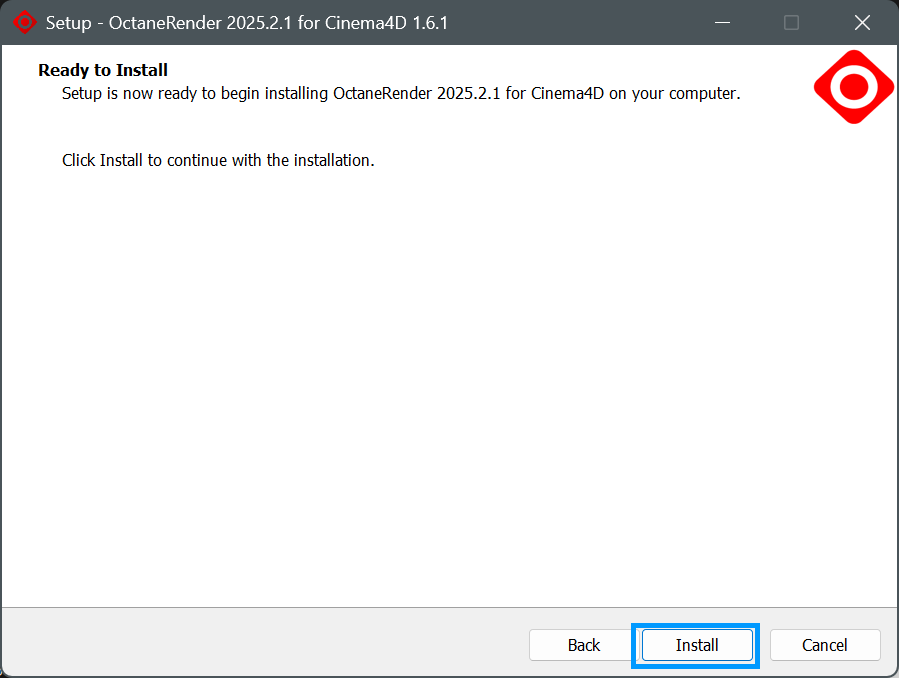Click the "Click Install to continue" instruction line
The image size is (899, 678).
tap(218, 160)
